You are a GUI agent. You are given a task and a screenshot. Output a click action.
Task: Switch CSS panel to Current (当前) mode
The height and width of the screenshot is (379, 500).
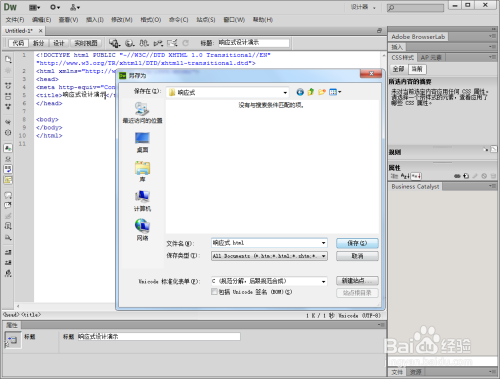417,69
